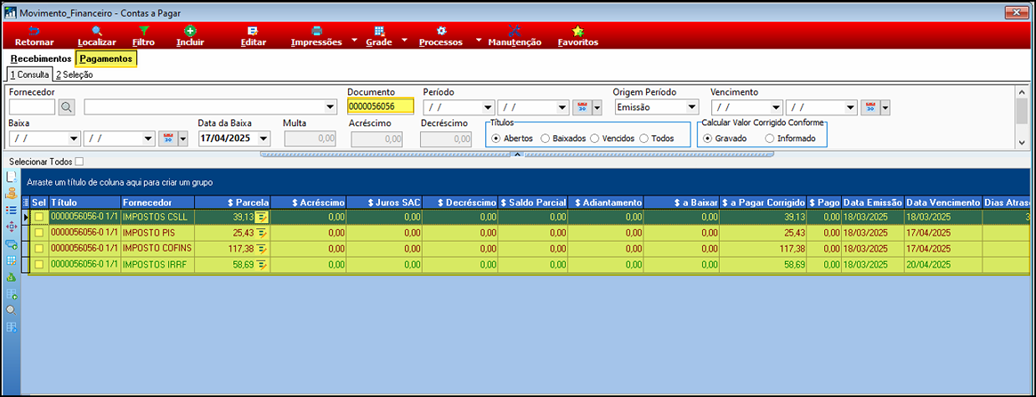Screen dimensions: 1036x397
Task: Open the Manutenção tools icon
Action: click(515, 31)
